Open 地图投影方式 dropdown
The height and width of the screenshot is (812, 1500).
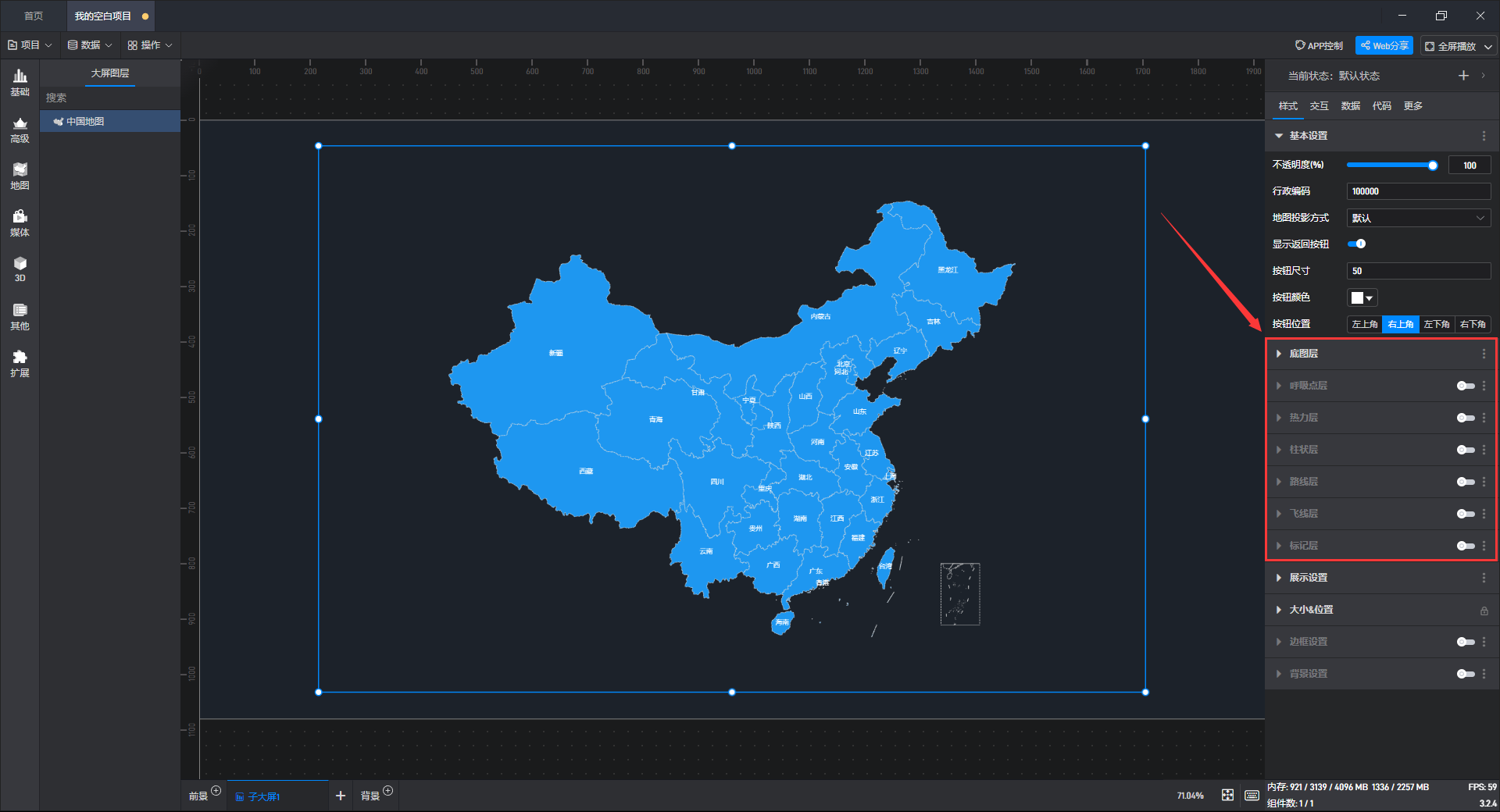point(1419,218)
